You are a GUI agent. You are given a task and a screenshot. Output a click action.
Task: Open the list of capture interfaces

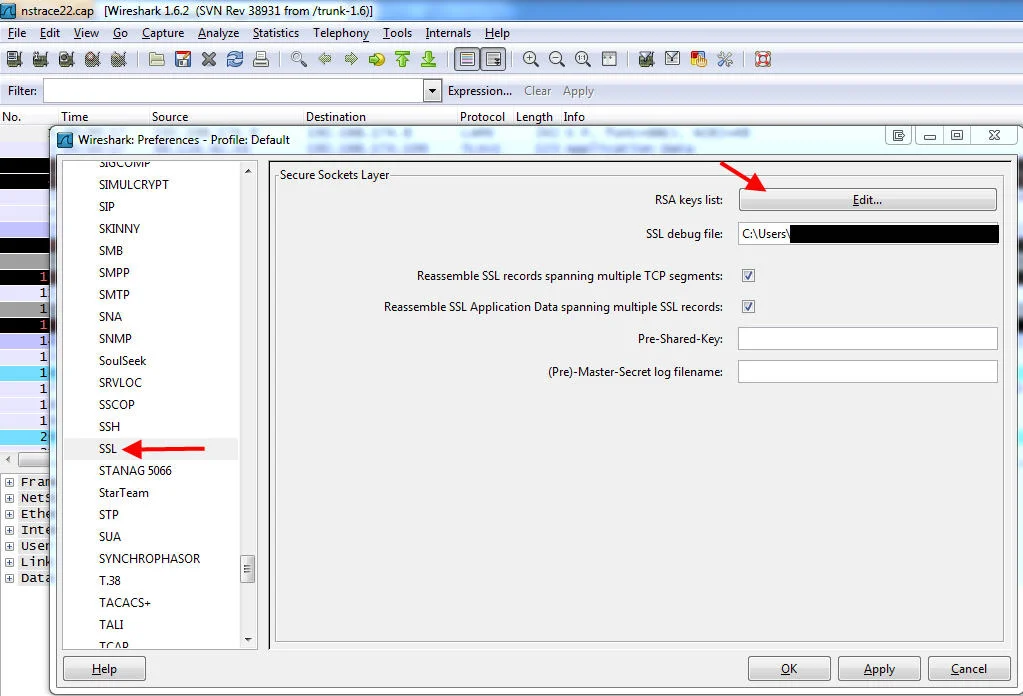click(14, 59)
